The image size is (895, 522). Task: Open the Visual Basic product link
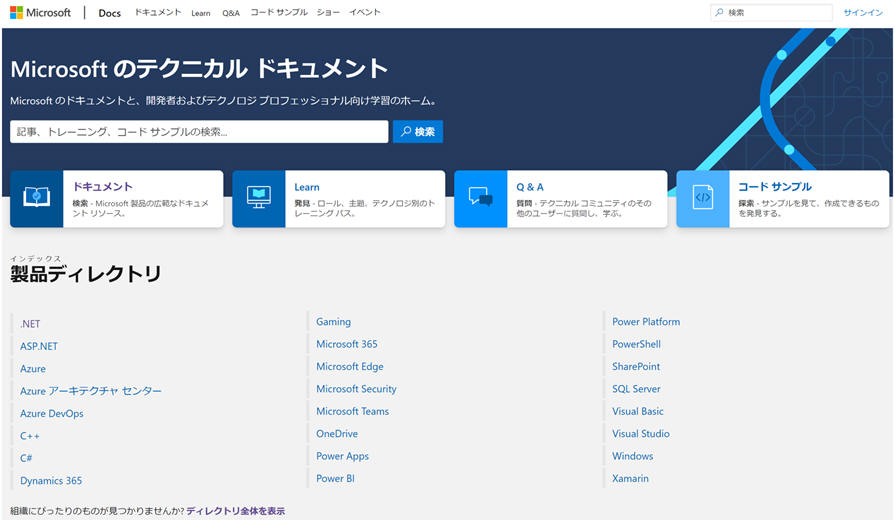pos(638,411)
